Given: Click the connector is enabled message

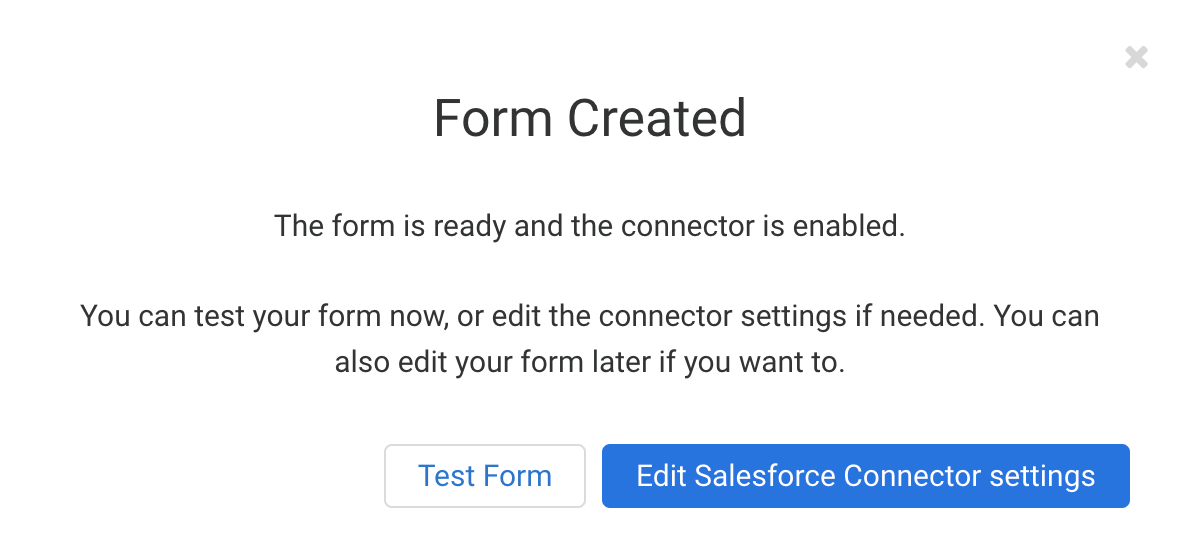Looking at the screenshot, I should pos(590,226).
